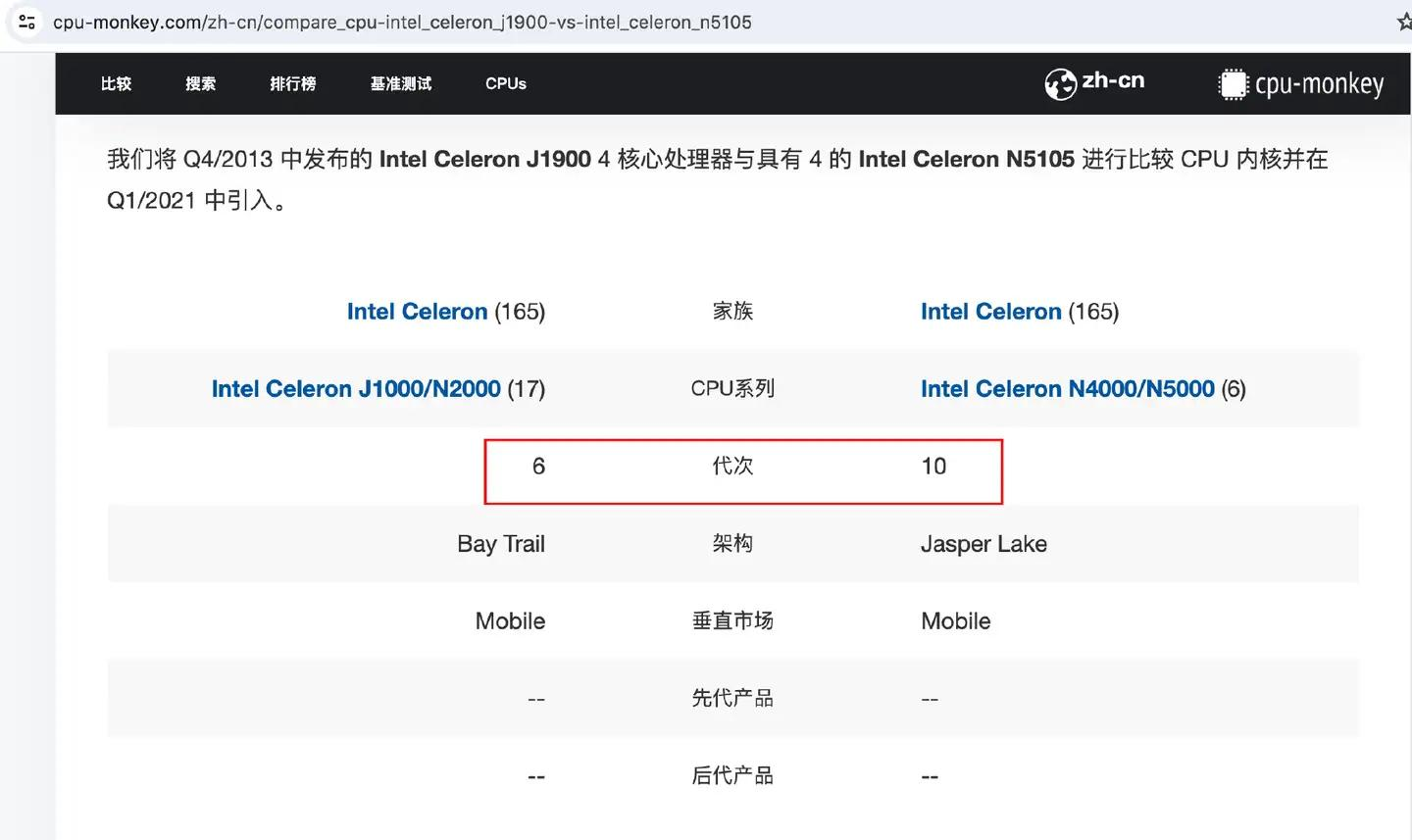Open the 排行榜 navigation item
The height and width of the screenshot is (840, 1412).
(x=292, y=84)
